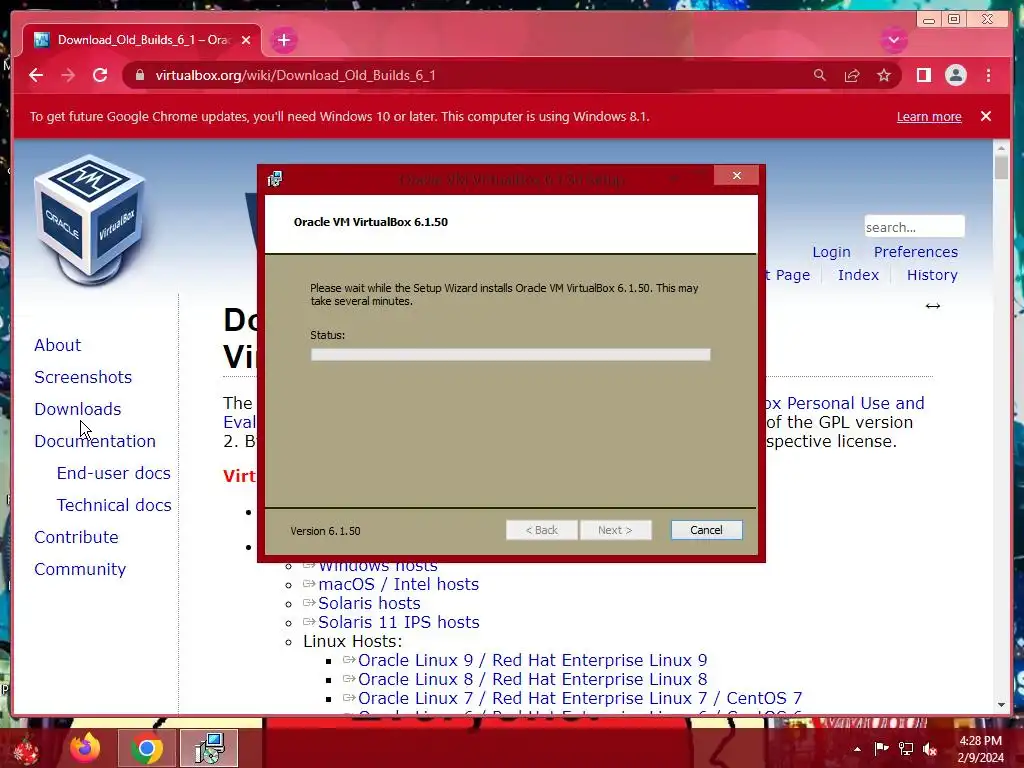1024x768 pixels.
Task: Switch to VirtualBox installer in taskbar
Action: click(x=209, y=748)
